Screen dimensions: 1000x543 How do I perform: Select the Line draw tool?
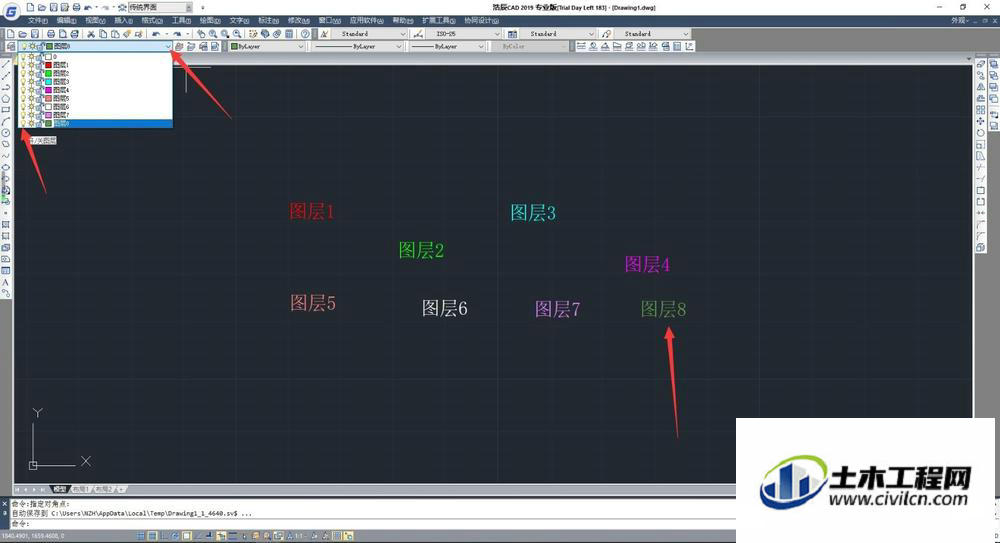(6, 64)
